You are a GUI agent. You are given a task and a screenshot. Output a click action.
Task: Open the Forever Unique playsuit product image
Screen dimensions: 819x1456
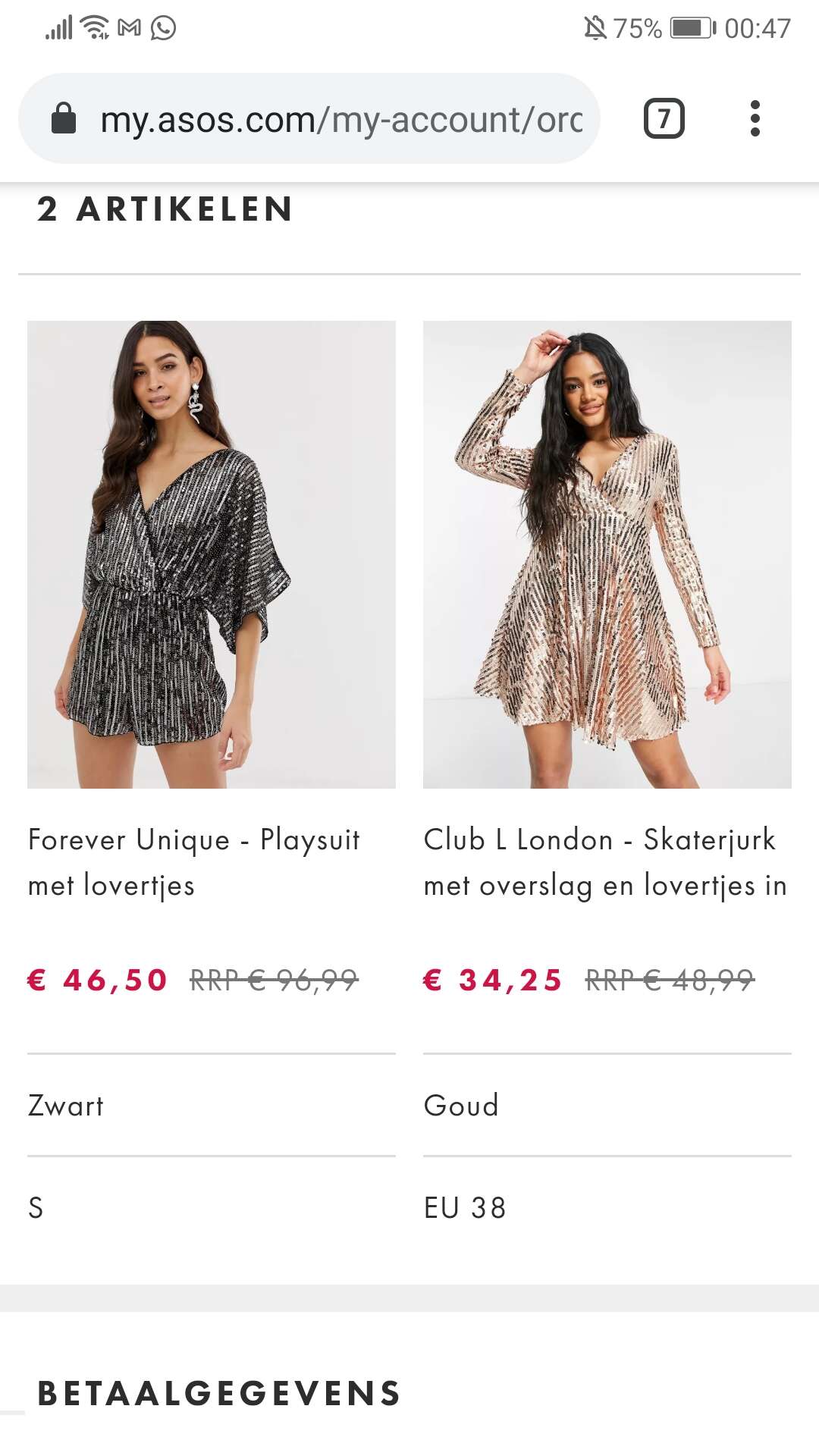tap(212, 554)
